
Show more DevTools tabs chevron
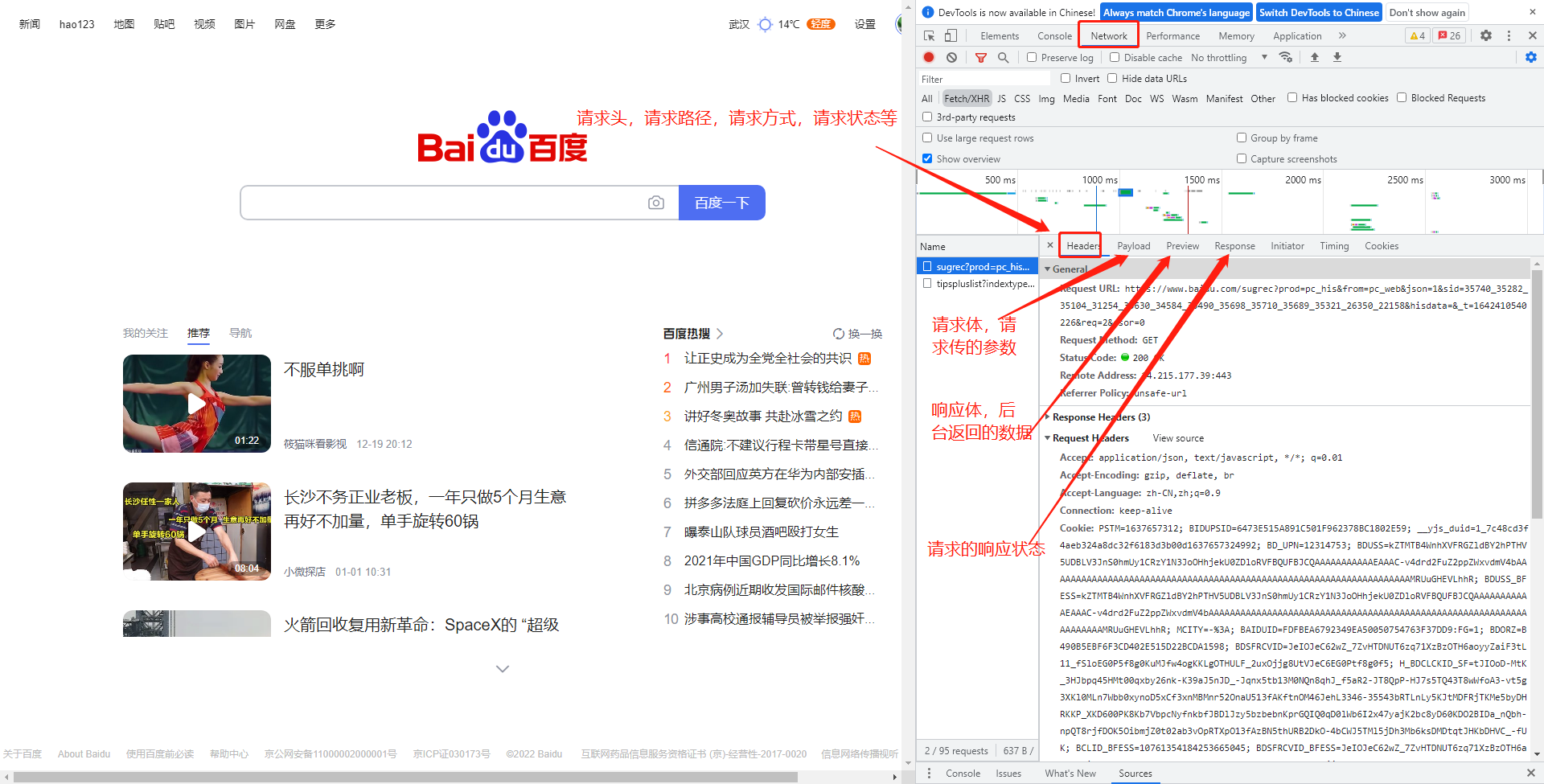(x=1342, y=35)
